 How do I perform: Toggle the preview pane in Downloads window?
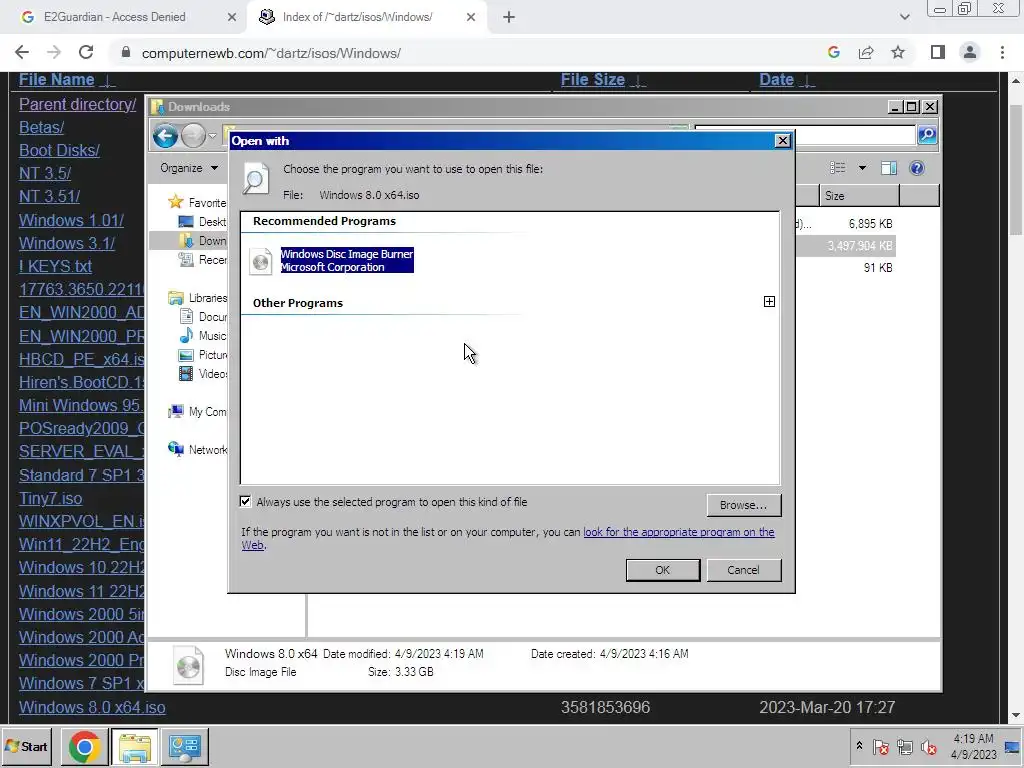tap(889, 168)
